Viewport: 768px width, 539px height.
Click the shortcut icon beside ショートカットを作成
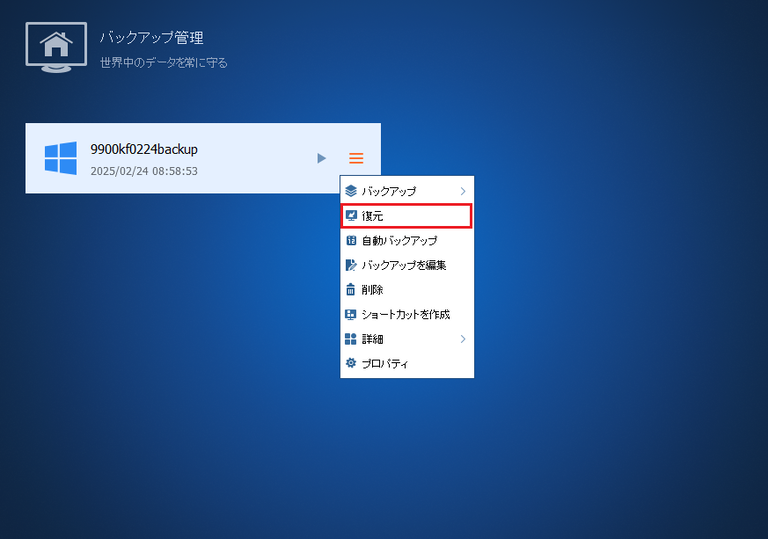[351, 314]
